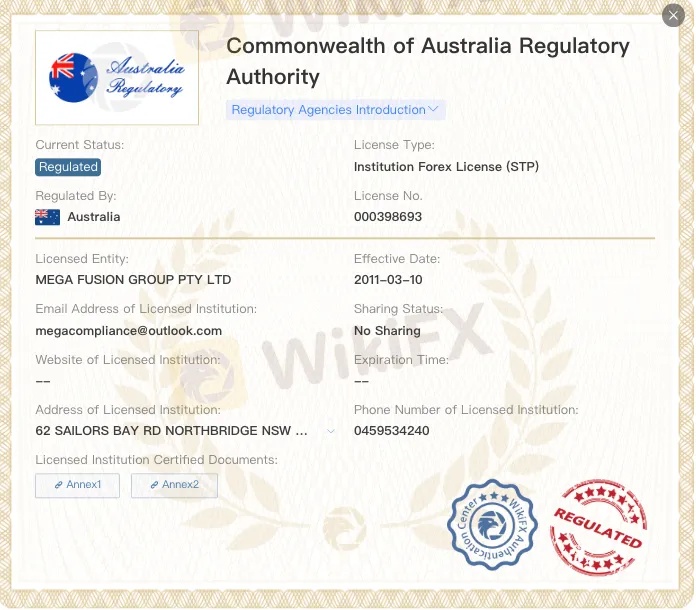Click the Commonwealth of Australia Regulatory Authority title

[x=428, y=61]
